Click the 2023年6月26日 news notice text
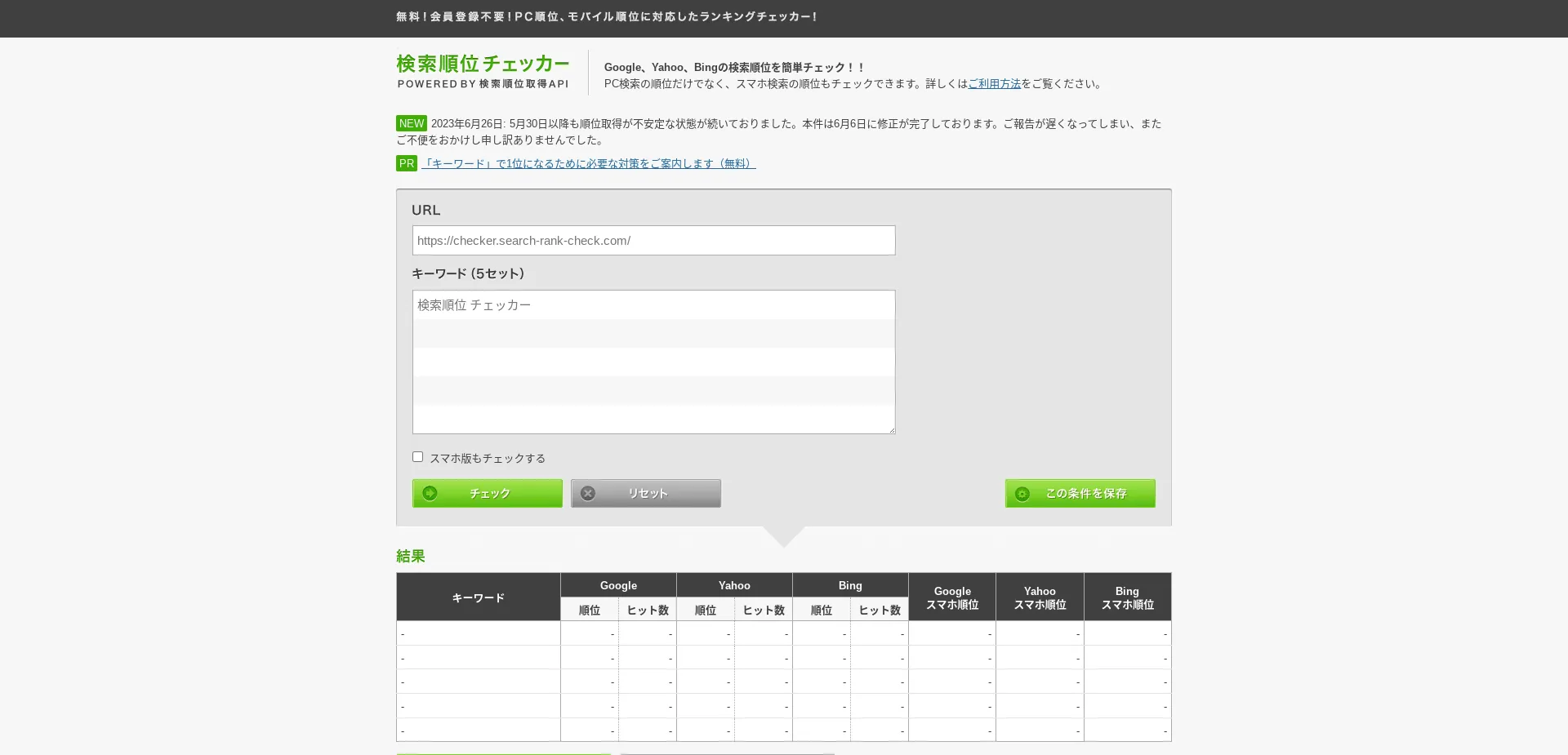Screen dimensions: 1568x755 point(778,131)
